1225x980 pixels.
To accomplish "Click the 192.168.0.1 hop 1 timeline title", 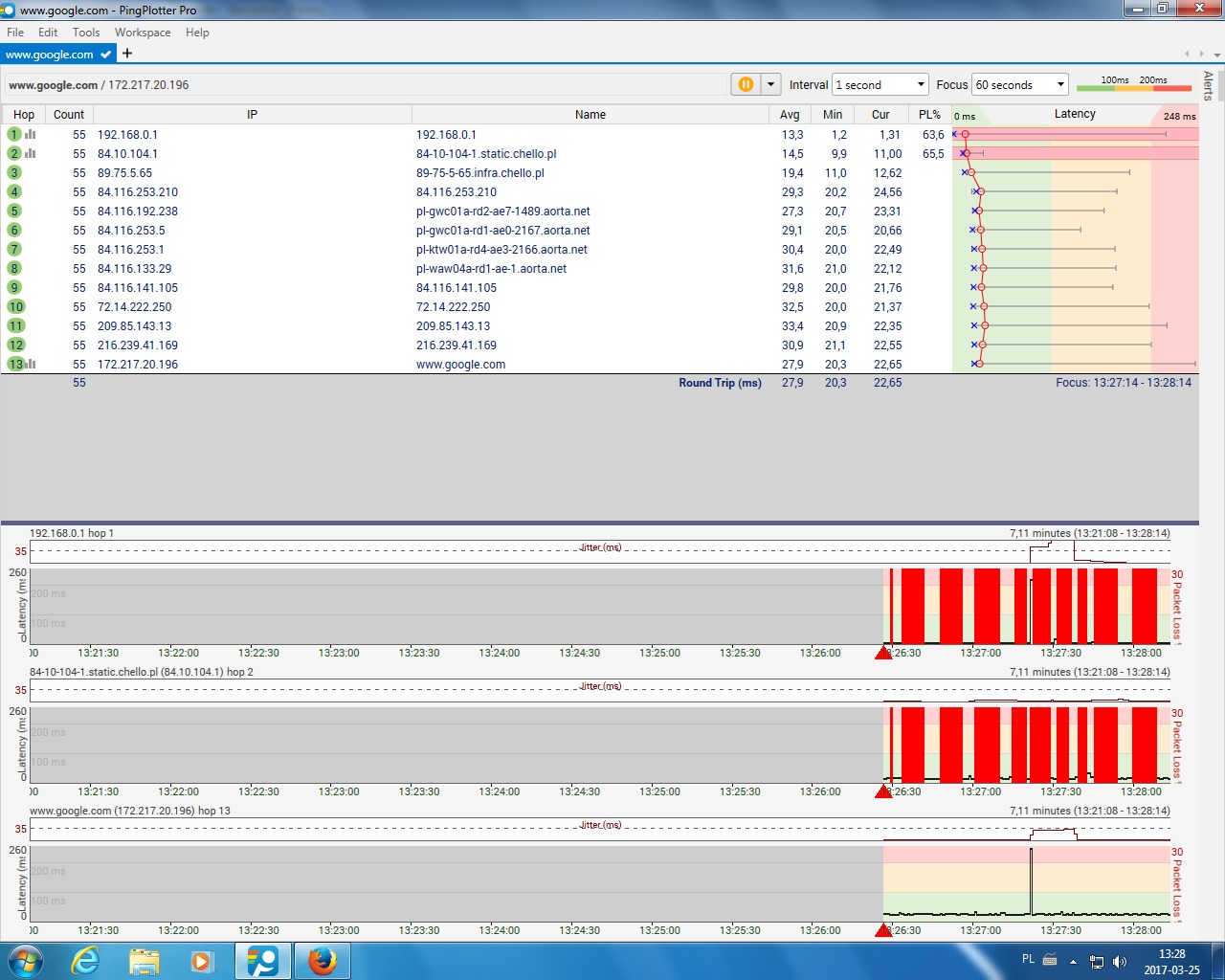I will pyautogui.click(x=72, y=533).
